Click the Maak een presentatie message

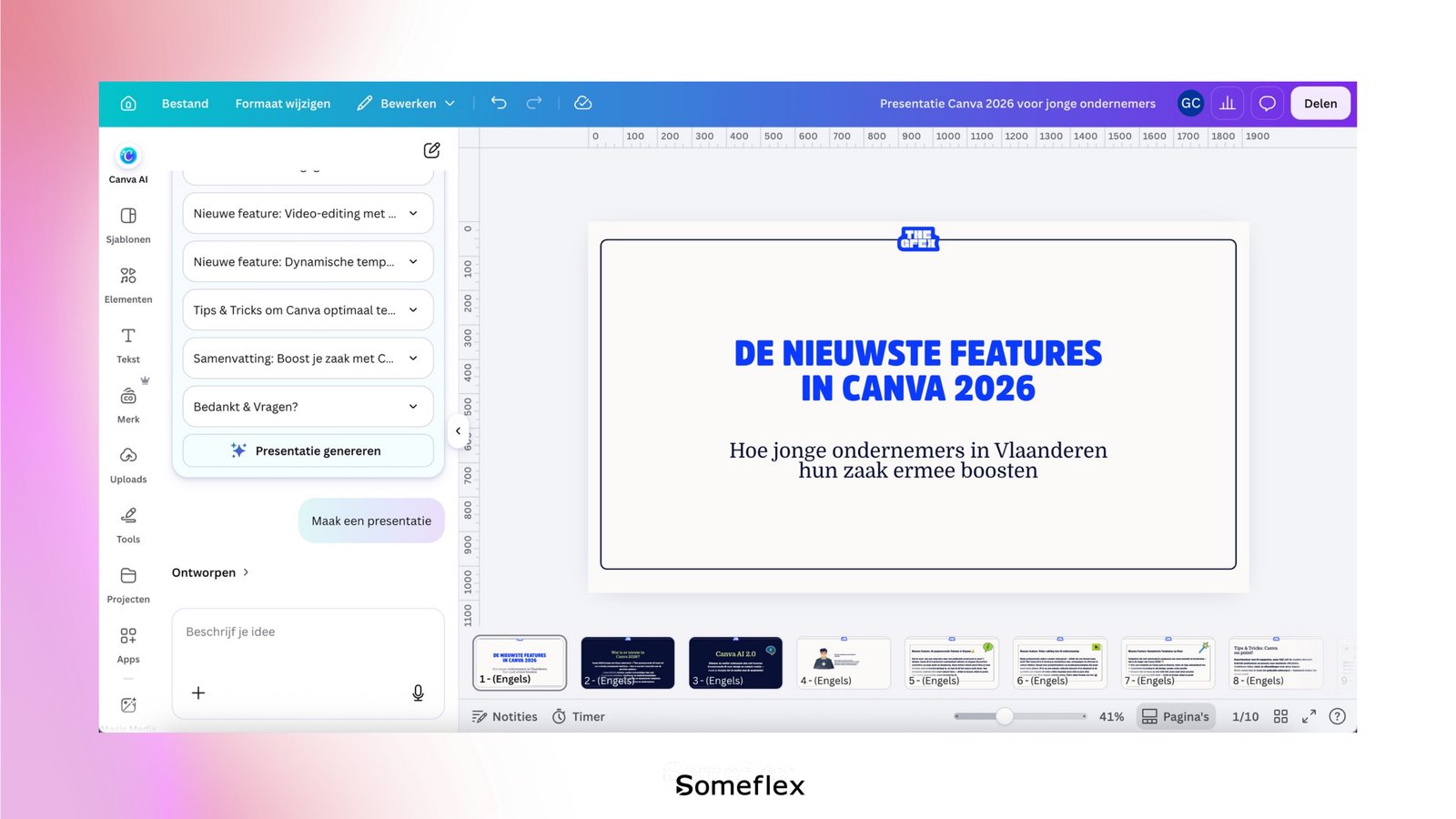[x=371, y=521]
